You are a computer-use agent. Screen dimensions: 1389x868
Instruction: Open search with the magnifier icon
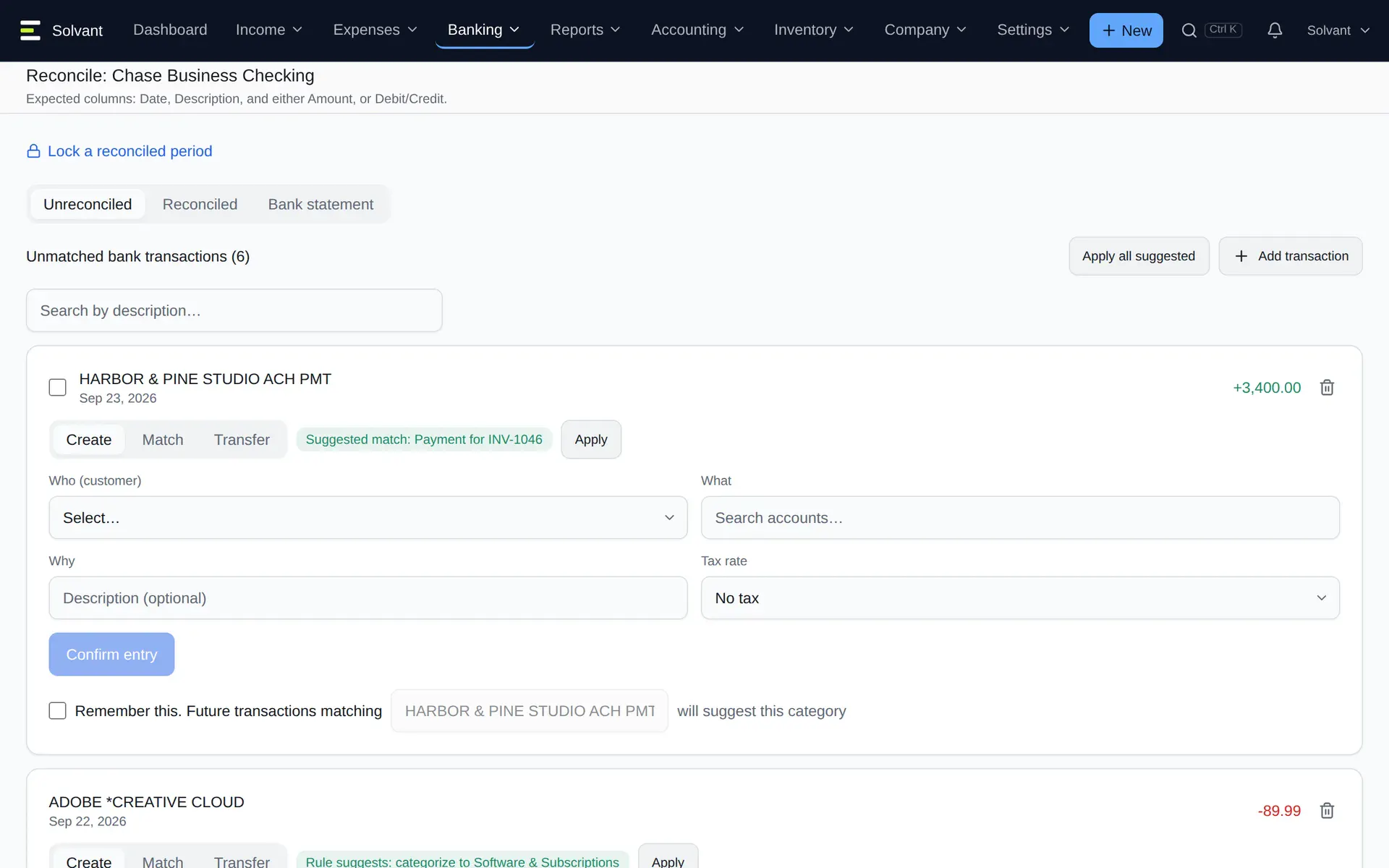point(1189,30)
